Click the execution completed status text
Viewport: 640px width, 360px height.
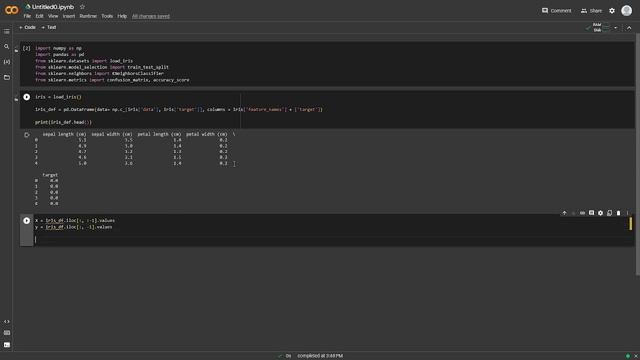pyautogui.click(x=320, y=356)
